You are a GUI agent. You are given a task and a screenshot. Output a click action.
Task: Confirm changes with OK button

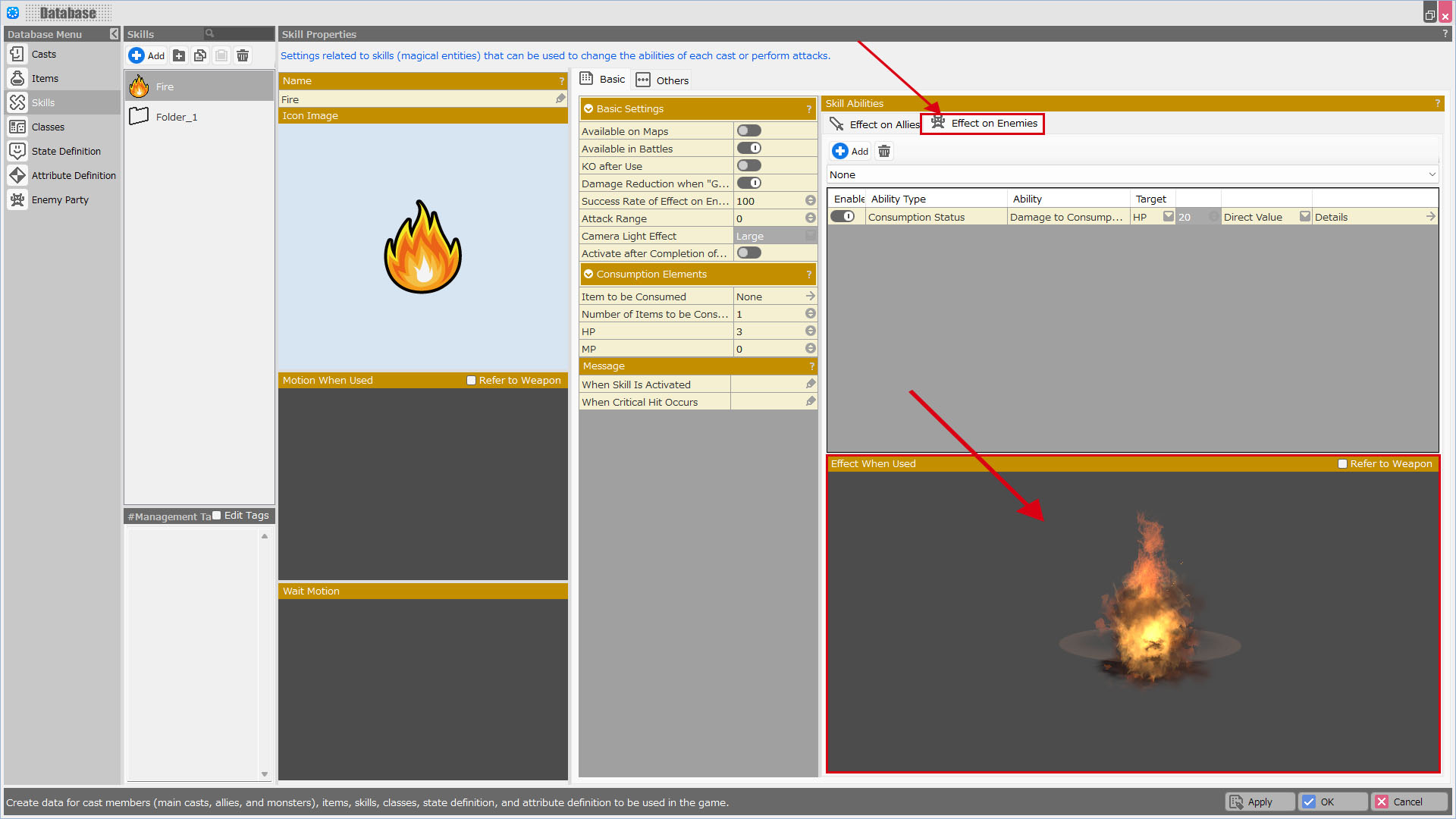coord(1333,802)
